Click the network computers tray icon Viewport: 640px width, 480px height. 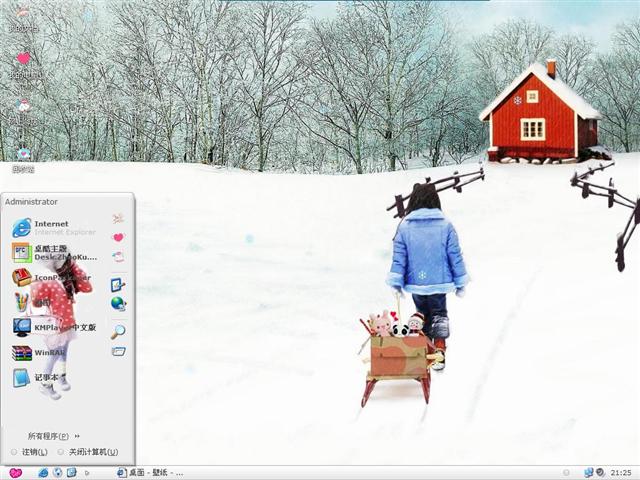point(588,473)
